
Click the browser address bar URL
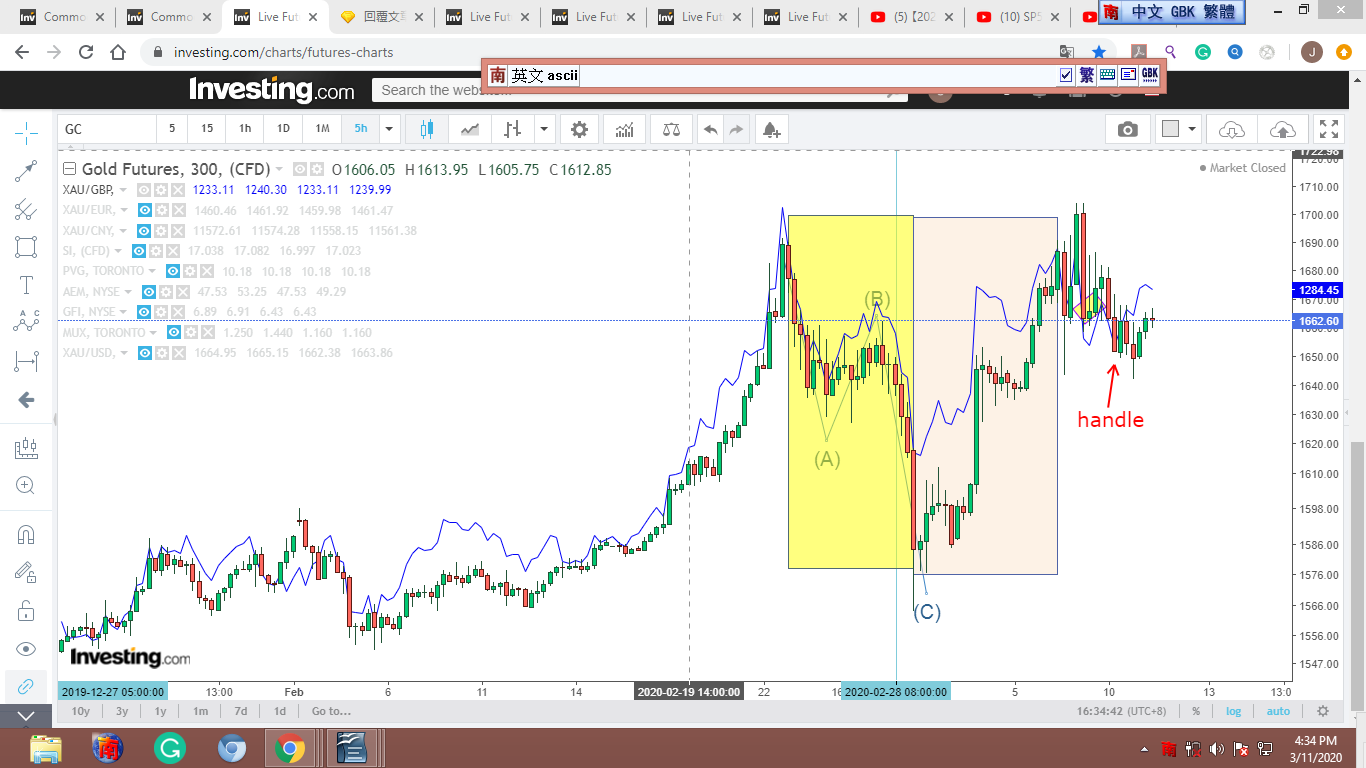(x=283, y=52)
